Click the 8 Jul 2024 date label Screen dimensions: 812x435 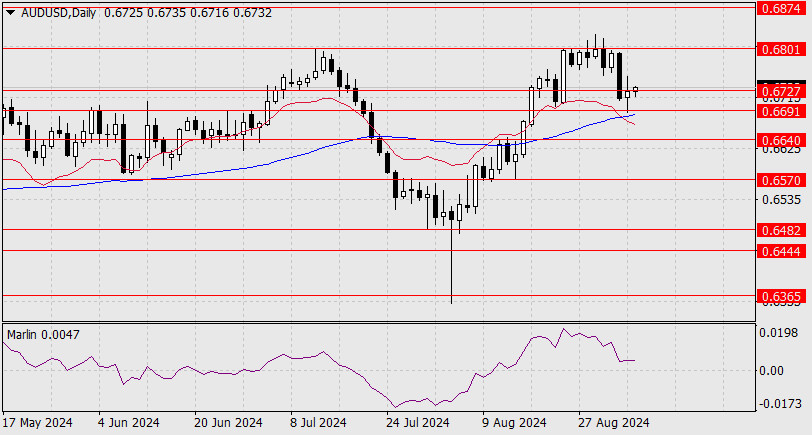click(318, 423)
